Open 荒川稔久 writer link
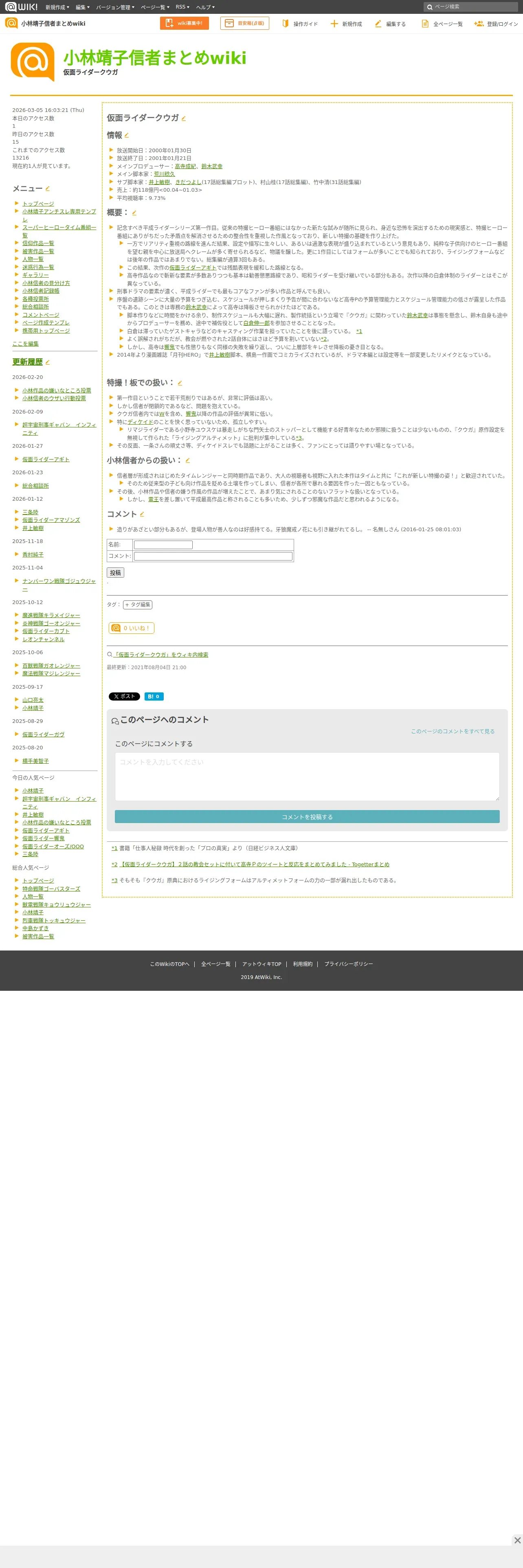 pos(165,174)
